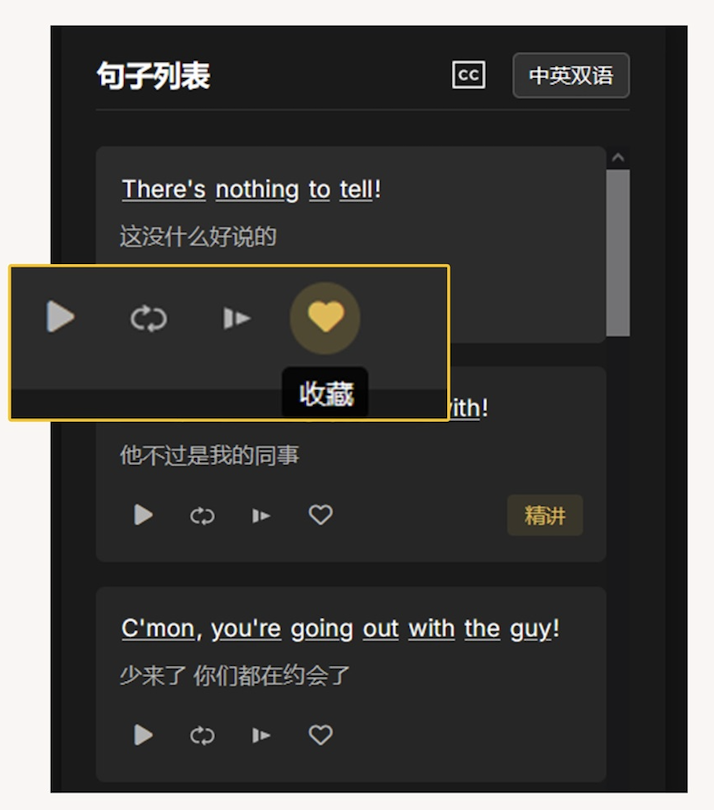The height and width of the screenshot is (810, 714).
Task: Play the '他不过是我的同事' sentence
Action: click(143, 515)
